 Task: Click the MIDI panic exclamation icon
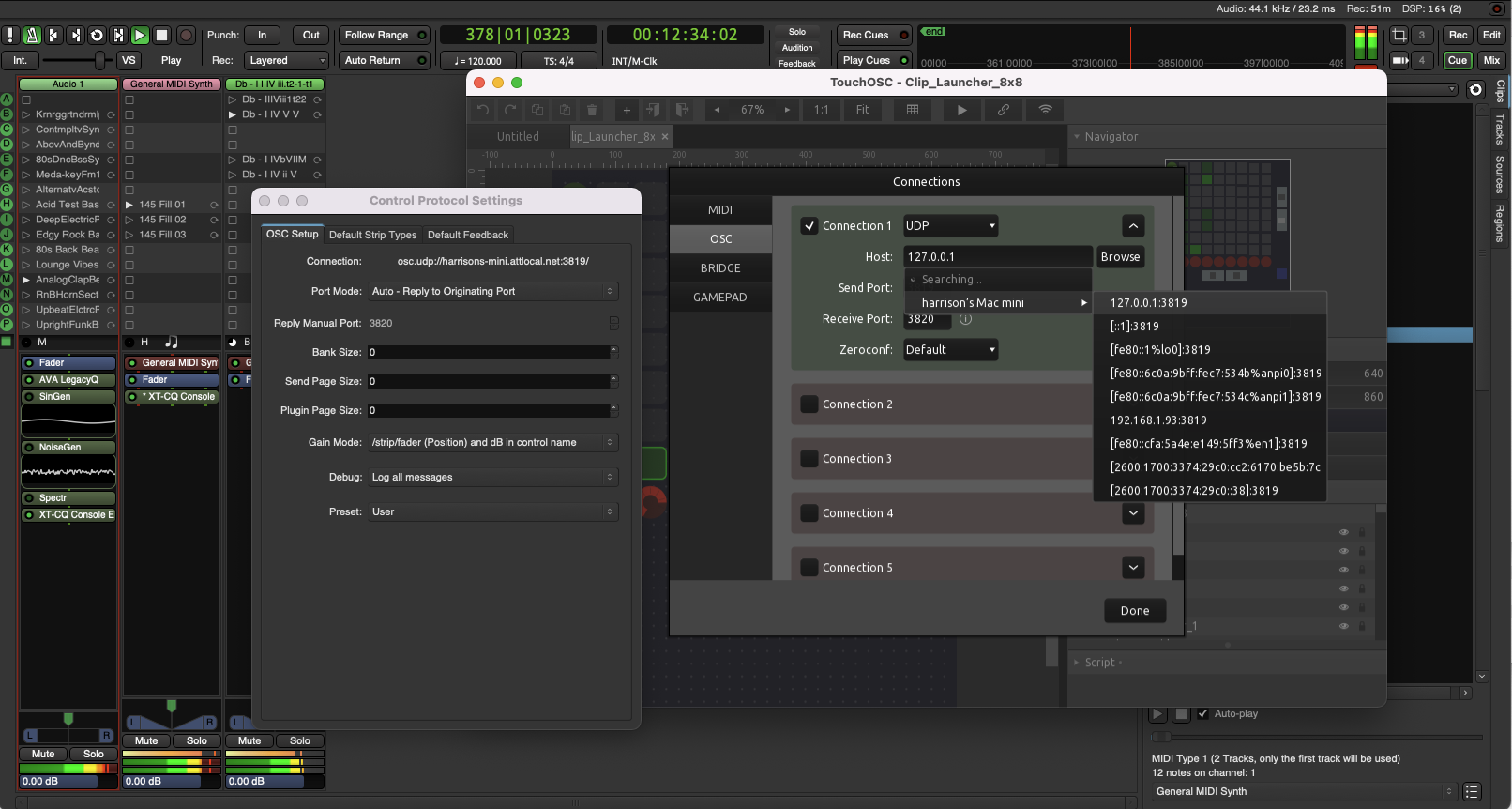[10, 36]
